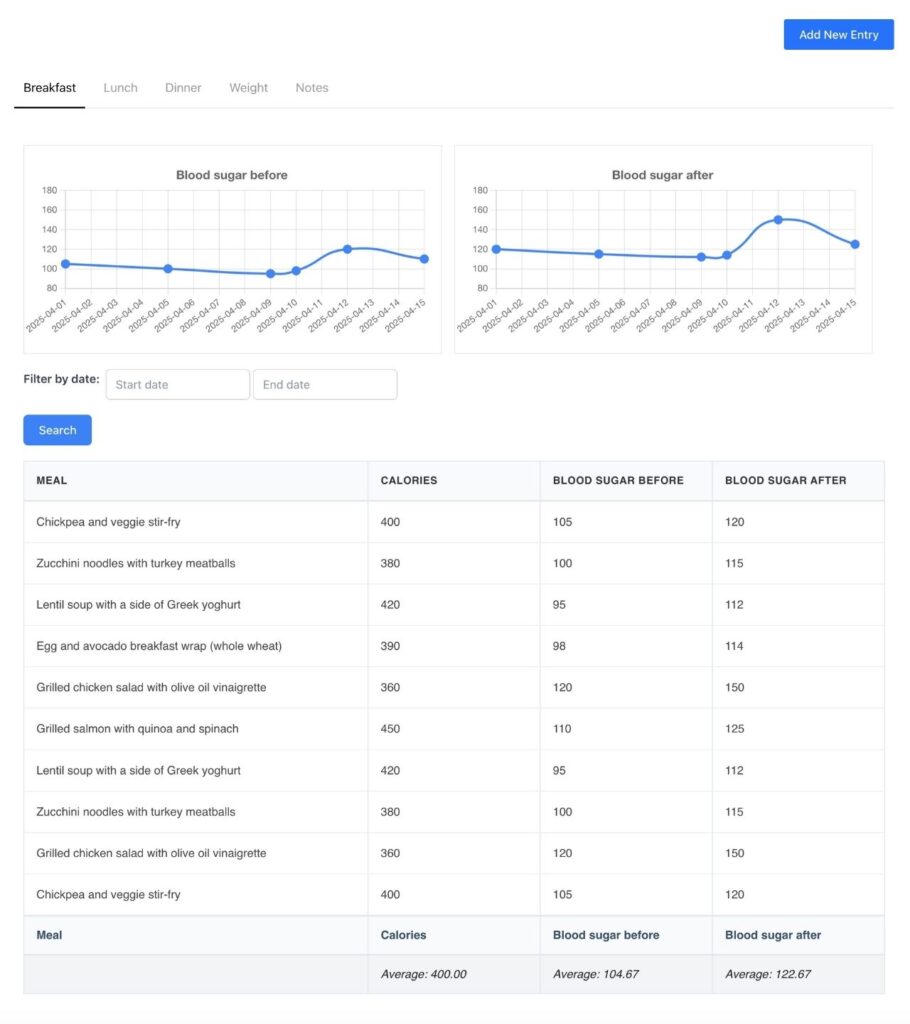Click the 2025-04-12 point on Blood sugar before chart

coord(347,249)
